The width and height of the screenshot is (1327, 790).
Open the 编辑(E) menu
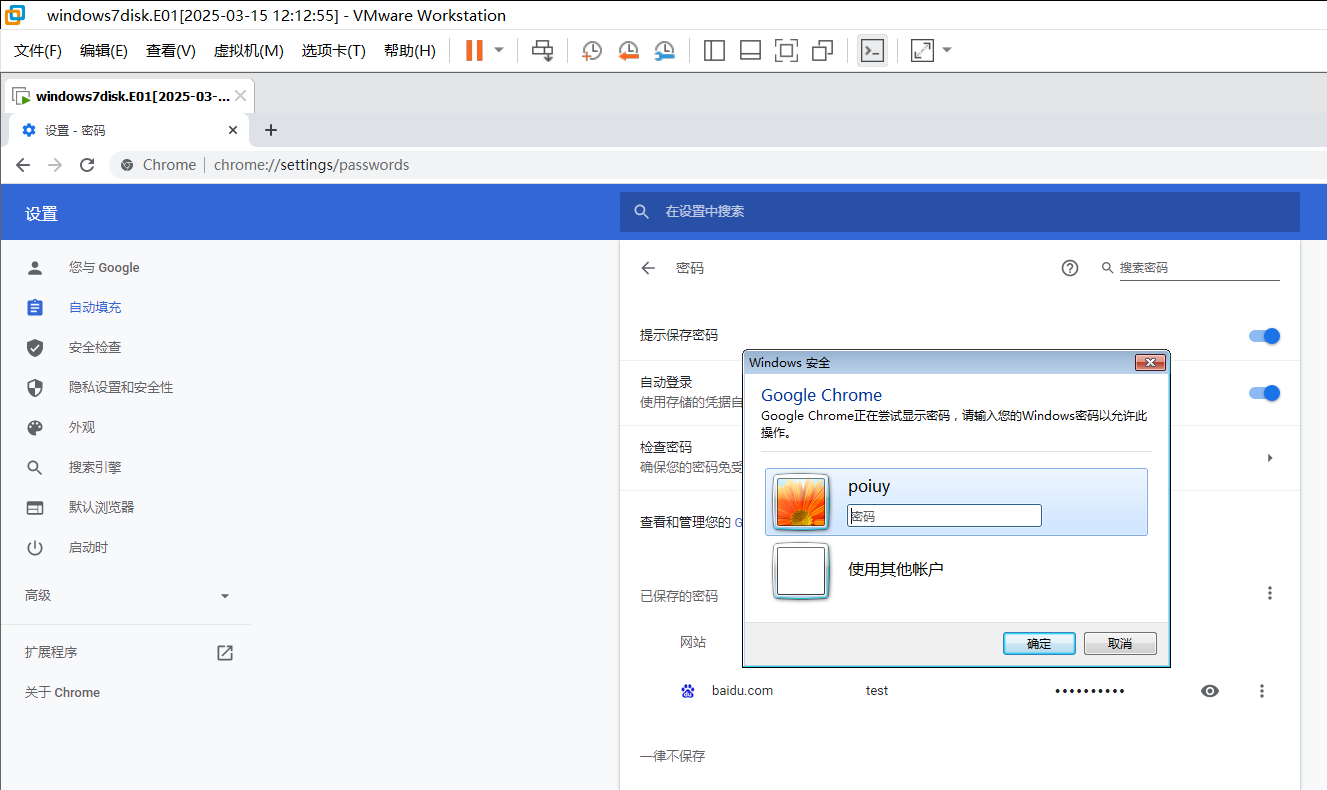pyautogui.click(x=104, y=50)
